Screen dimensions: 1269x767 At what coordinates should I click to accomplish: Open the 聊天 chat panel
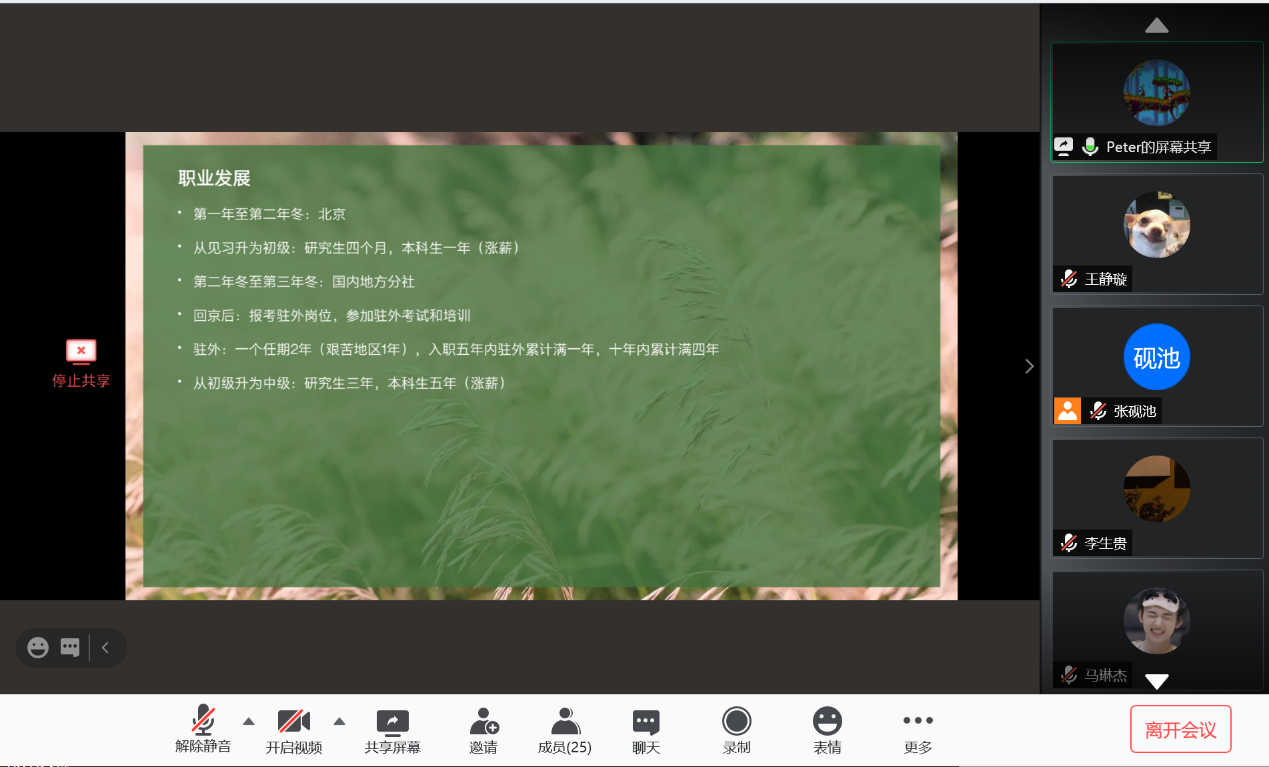646,729
